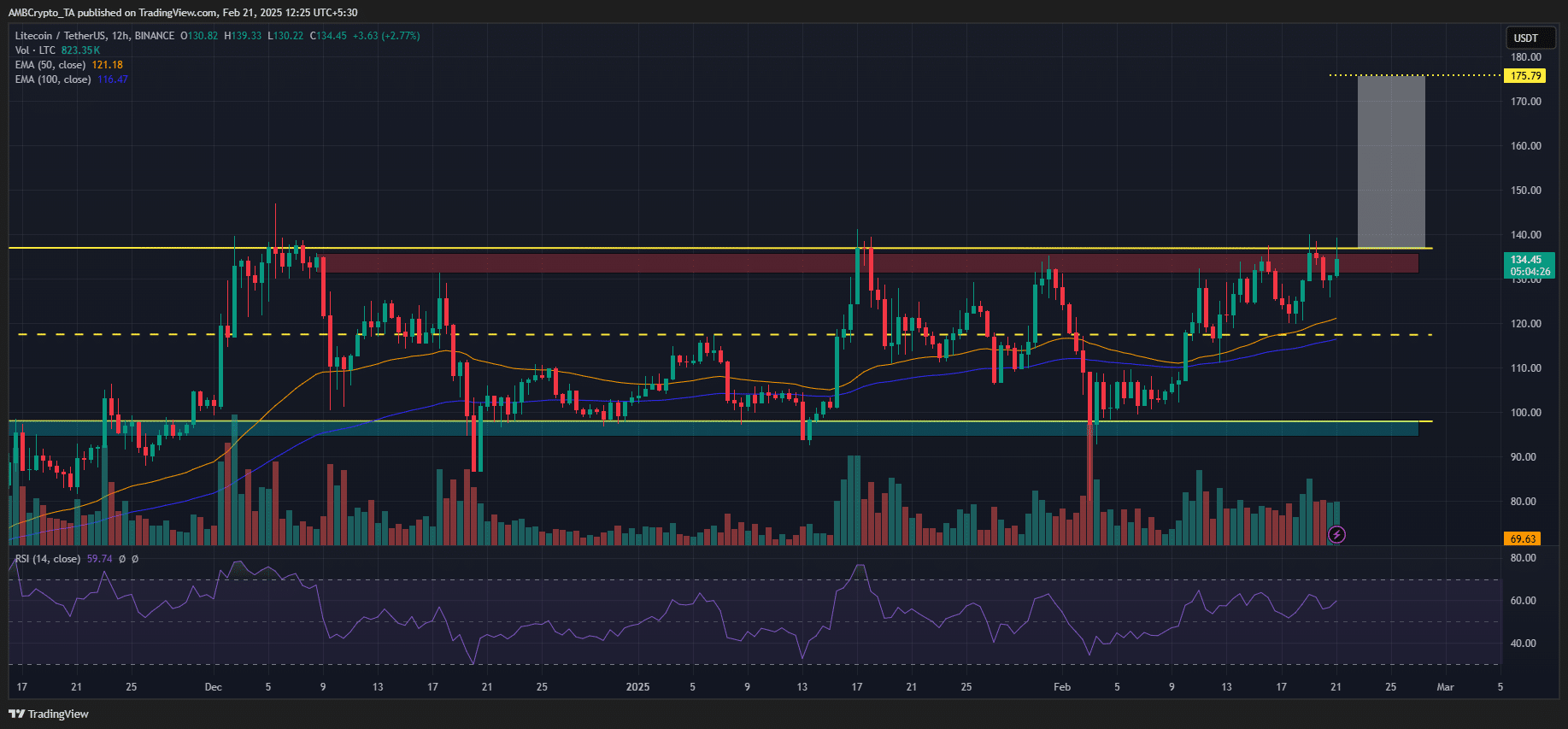Open the USDT currency selector
The height and width of the screenshot is (729, 1568).
1531,38
